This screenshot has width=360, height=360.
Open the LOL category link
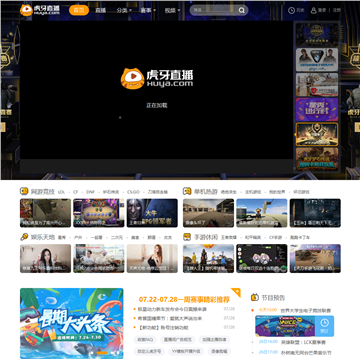pos(61,192)
